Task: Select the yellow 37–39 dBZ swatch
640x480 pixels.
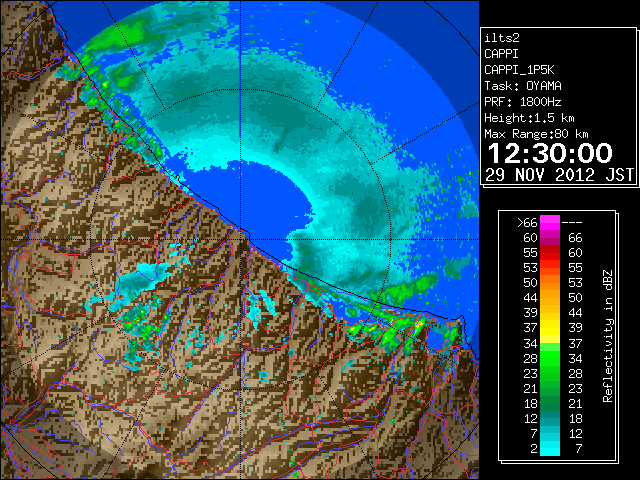Action: pyautogui.click(x=550, y=328)
